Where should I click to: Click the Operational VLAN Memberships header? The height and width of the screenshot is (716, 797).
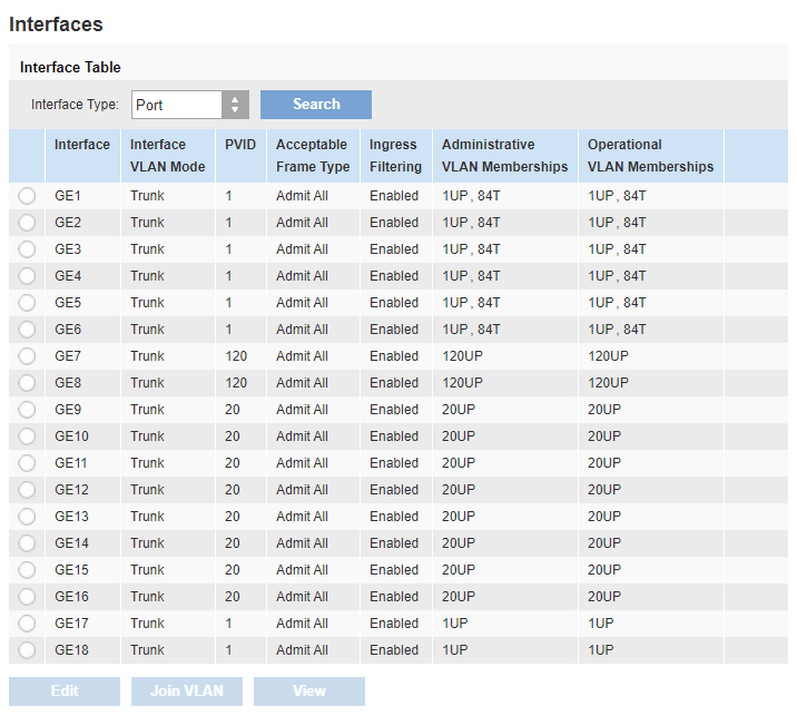(x=650, y=156)
